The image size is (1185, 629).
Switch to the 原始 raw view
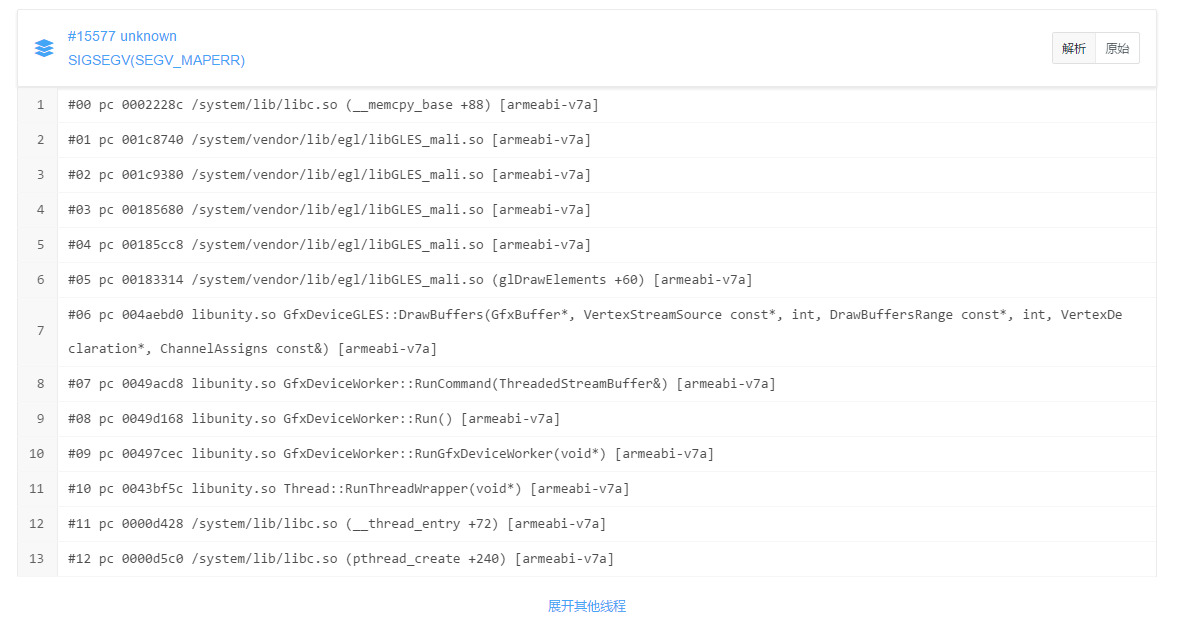[x=1117, y=48]
